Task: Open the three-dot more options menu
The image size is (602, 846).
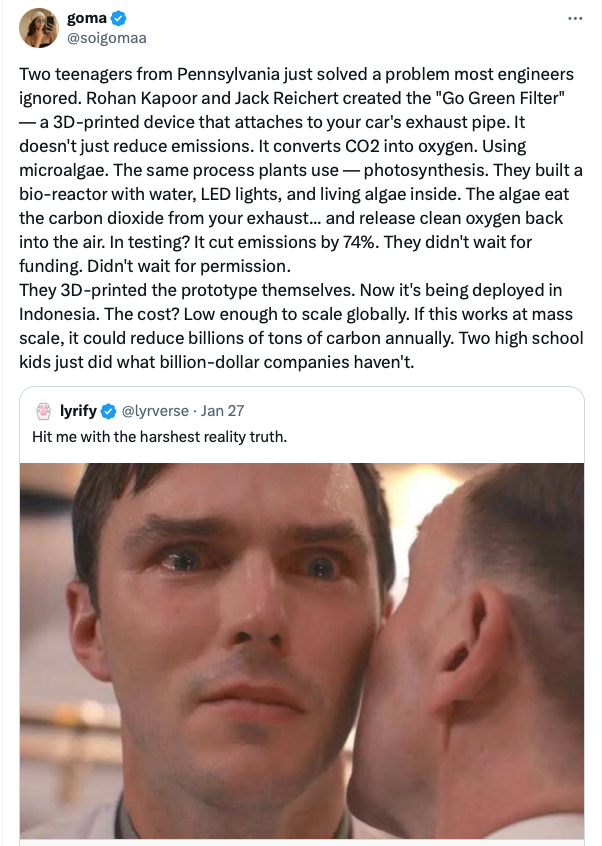Action: 574,18
